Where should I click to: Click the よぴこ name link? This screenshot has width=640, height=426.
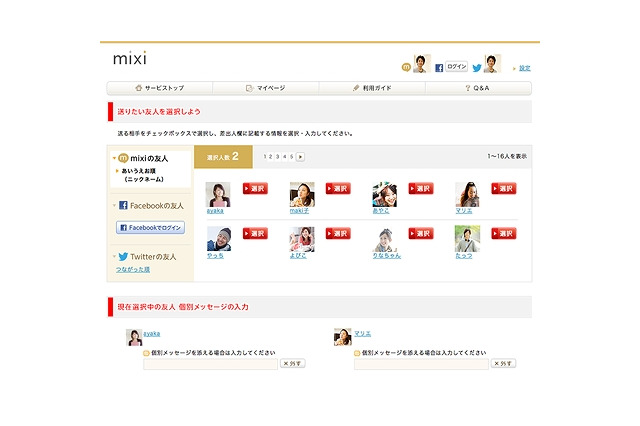[298, 256]
